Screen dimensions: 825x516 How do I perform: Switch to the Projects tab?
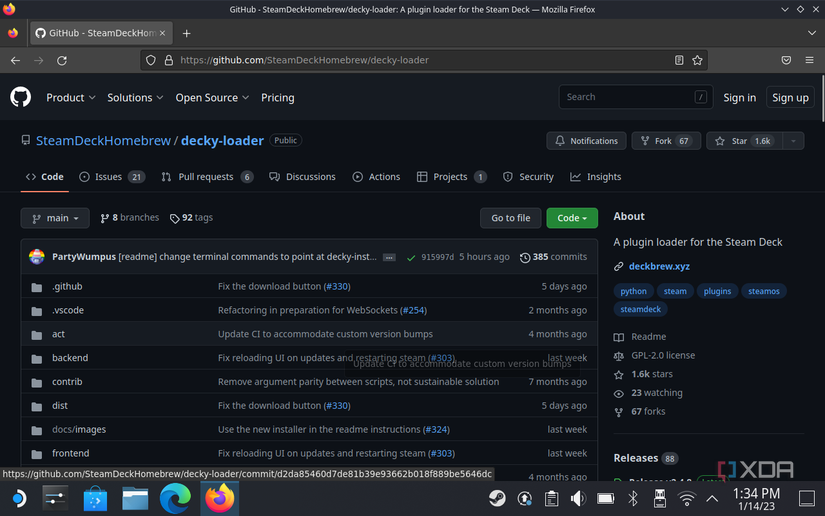(451, 177)
